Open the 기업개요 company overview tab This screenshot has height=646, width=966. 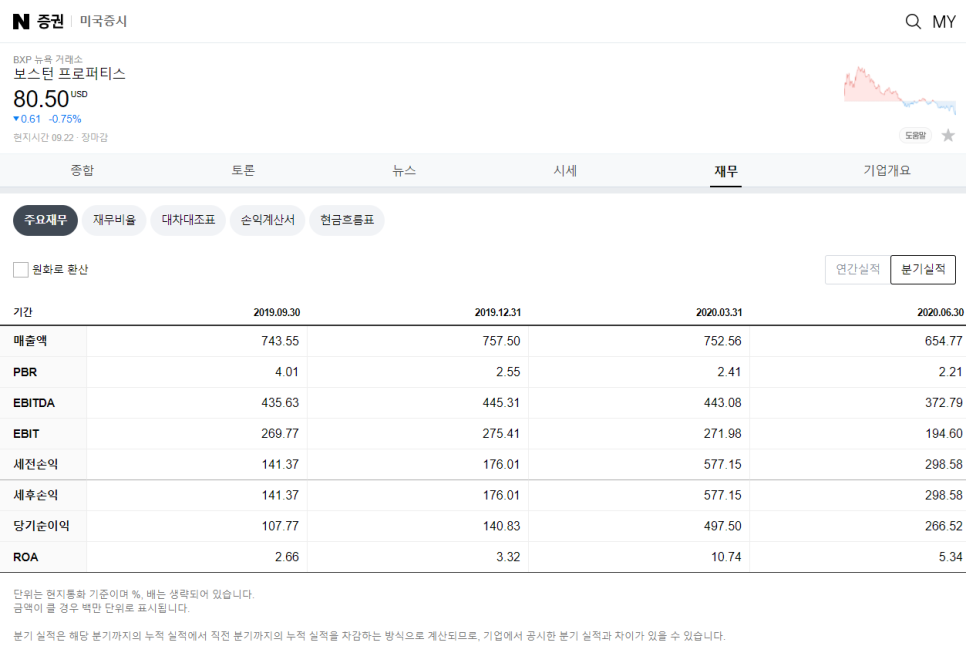(887, 171)
